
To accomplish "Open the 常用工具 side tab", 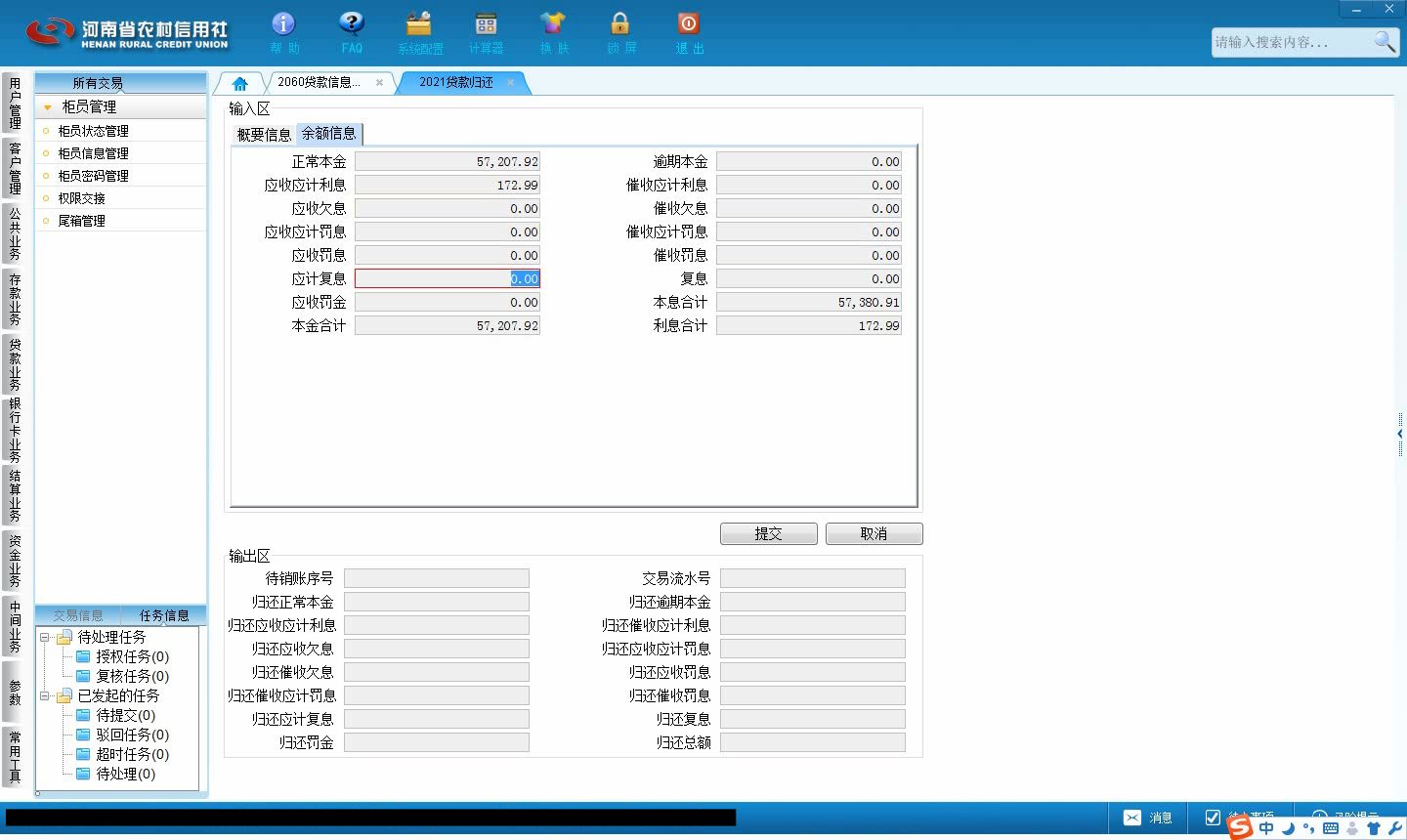I will tap(15, 757).
